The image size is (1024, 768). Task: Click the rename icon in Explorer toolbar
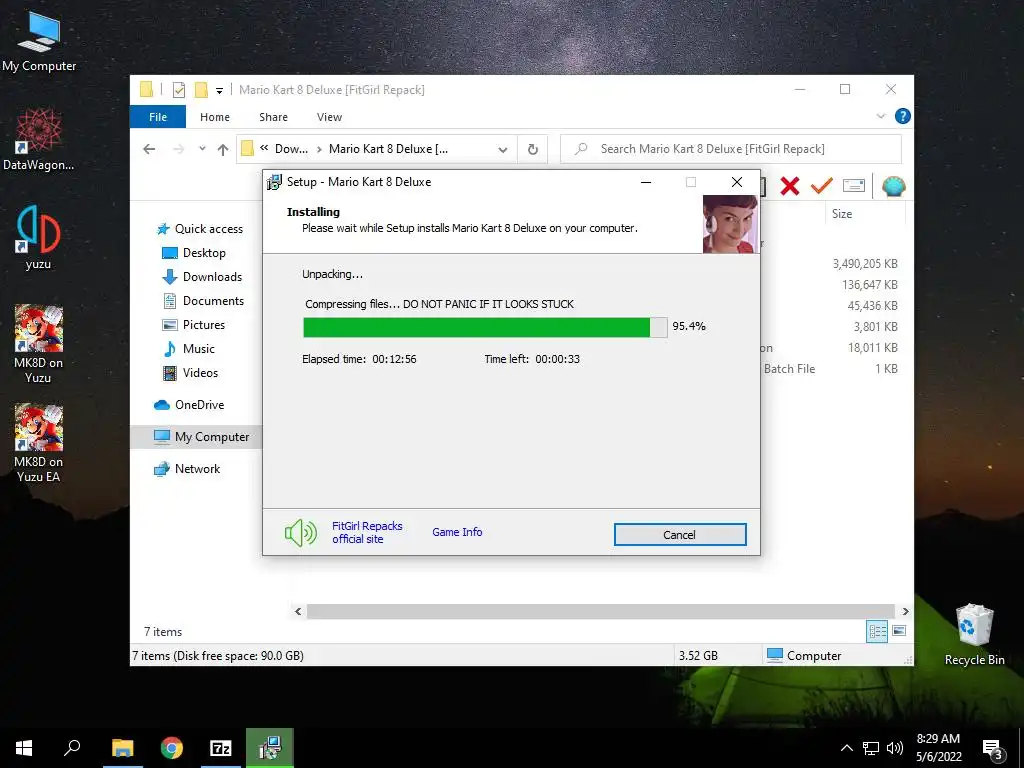854,186
